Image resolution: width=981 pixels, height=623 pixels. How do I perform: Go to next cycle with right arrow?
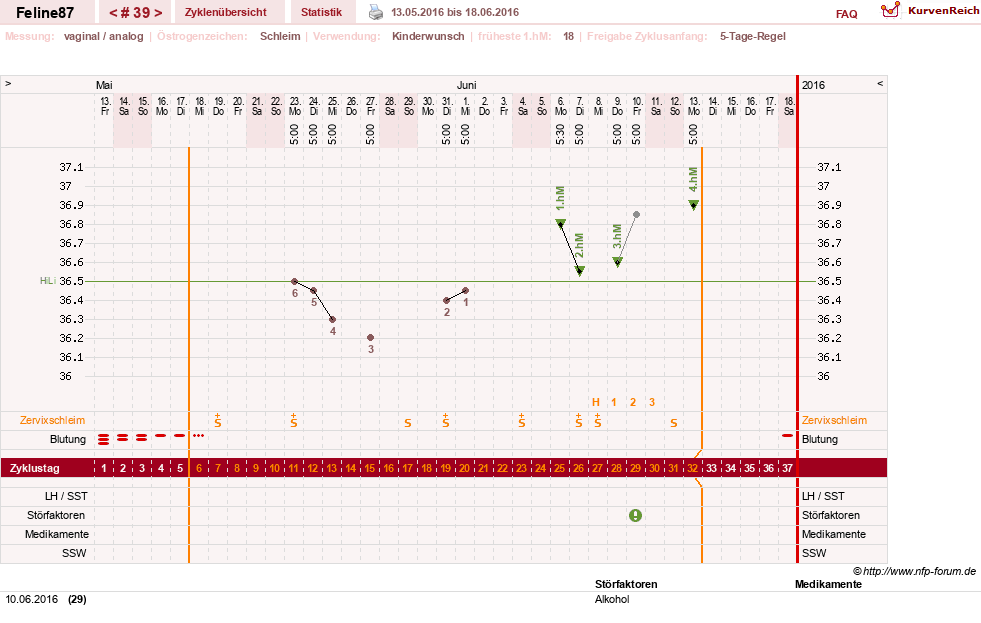(158, 13)
